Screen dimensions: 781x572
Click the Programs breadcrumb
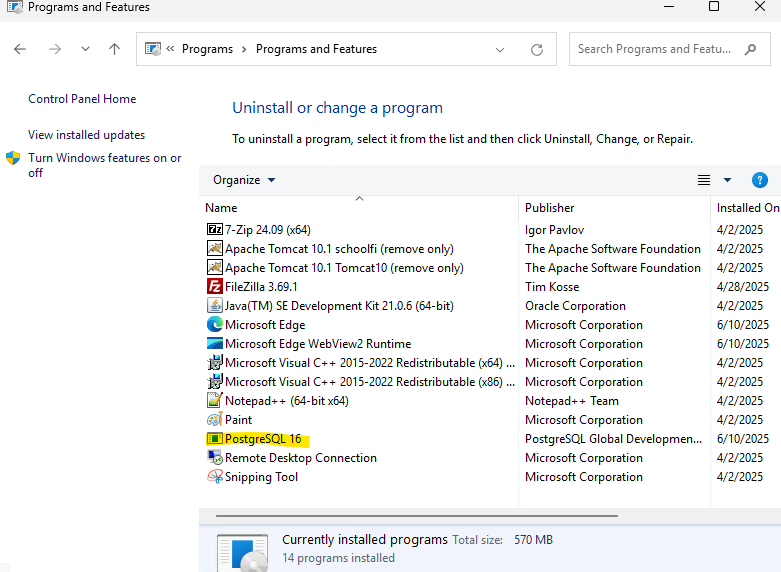pyautogui.click(x=207, y=49)
